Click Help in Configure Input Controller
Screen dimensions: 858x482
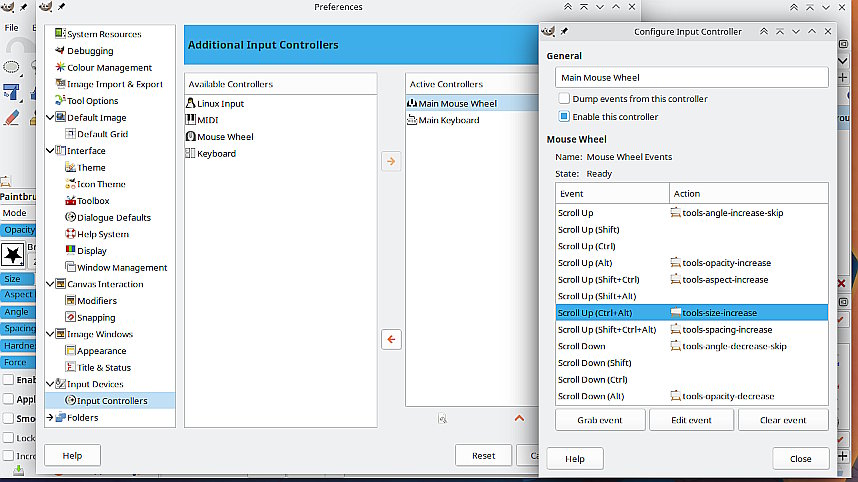point(575,458)
